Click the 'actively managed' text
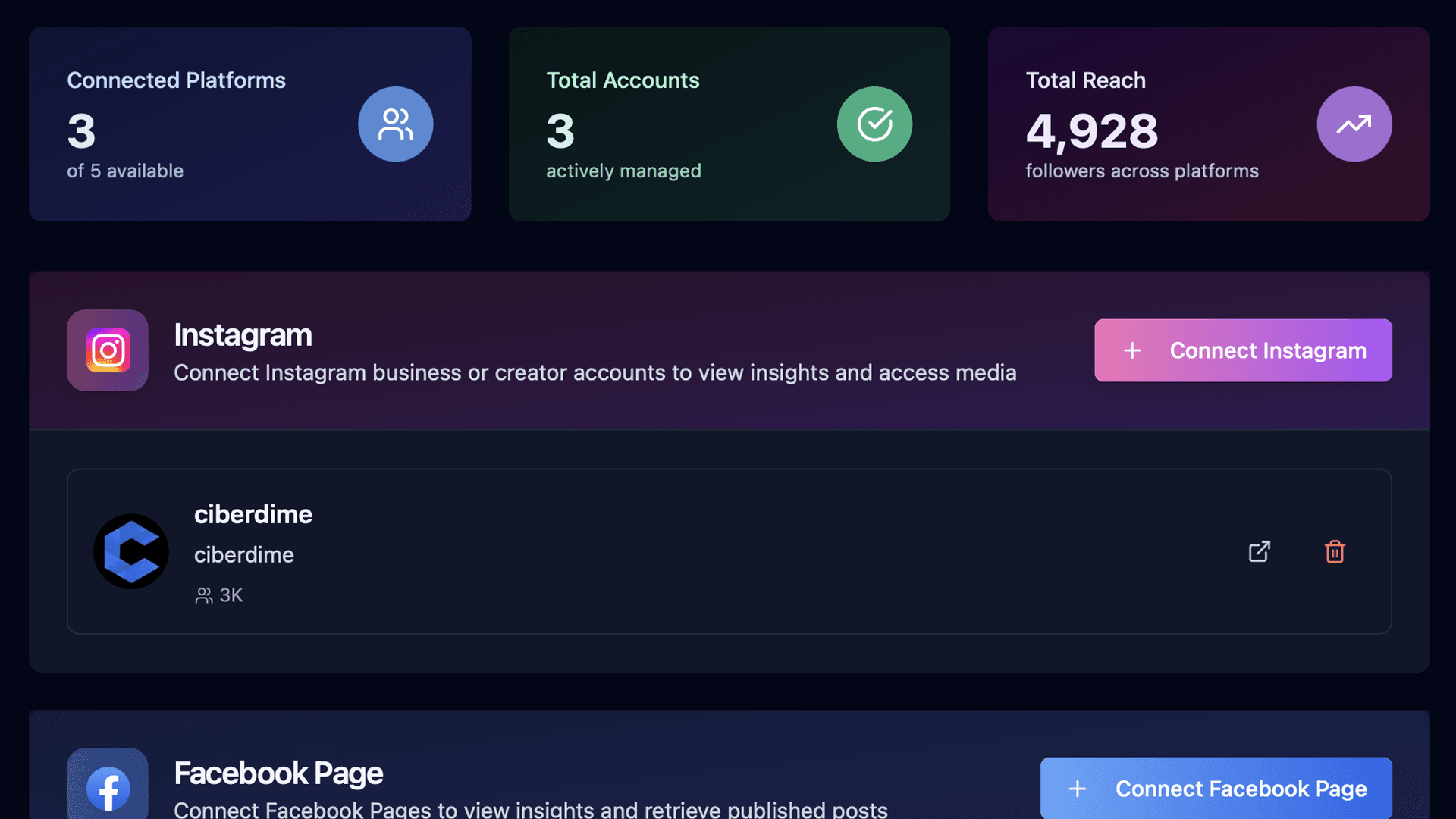This screenshot has width=1456, height=819. (623, 171)
